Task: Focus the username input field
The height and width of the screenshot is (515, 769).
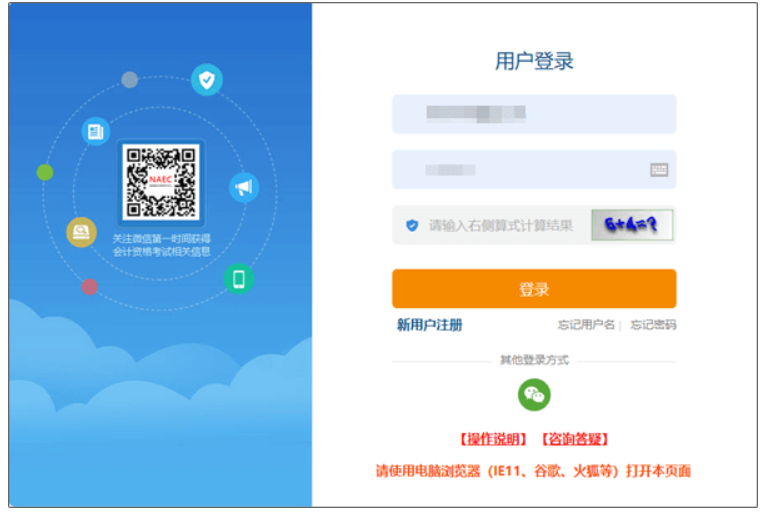Action: click(534, 114)
